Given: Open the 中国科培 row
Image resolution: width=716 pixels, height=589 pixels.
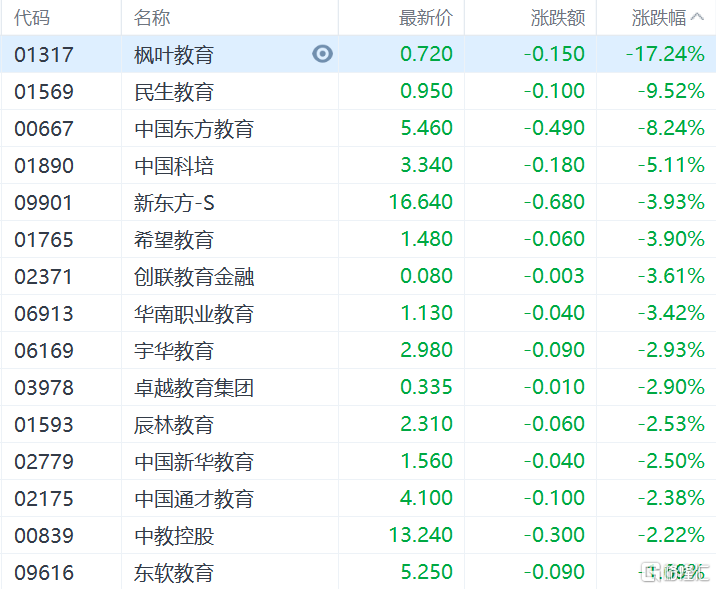Looking at the screenshot, I should pos(358,165).
